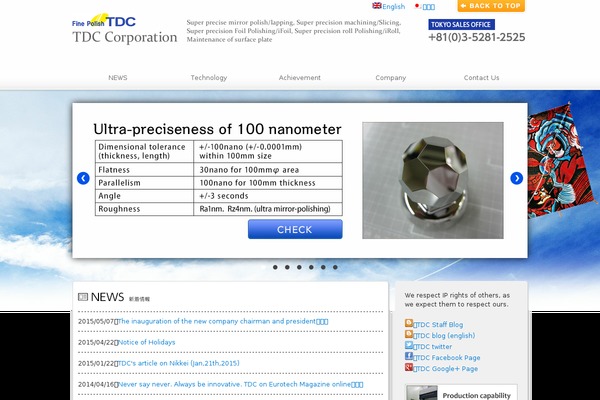This screenshot has height=400, width=600.
Task: Click the blue CHECK button
Action: tap(295, 229)
